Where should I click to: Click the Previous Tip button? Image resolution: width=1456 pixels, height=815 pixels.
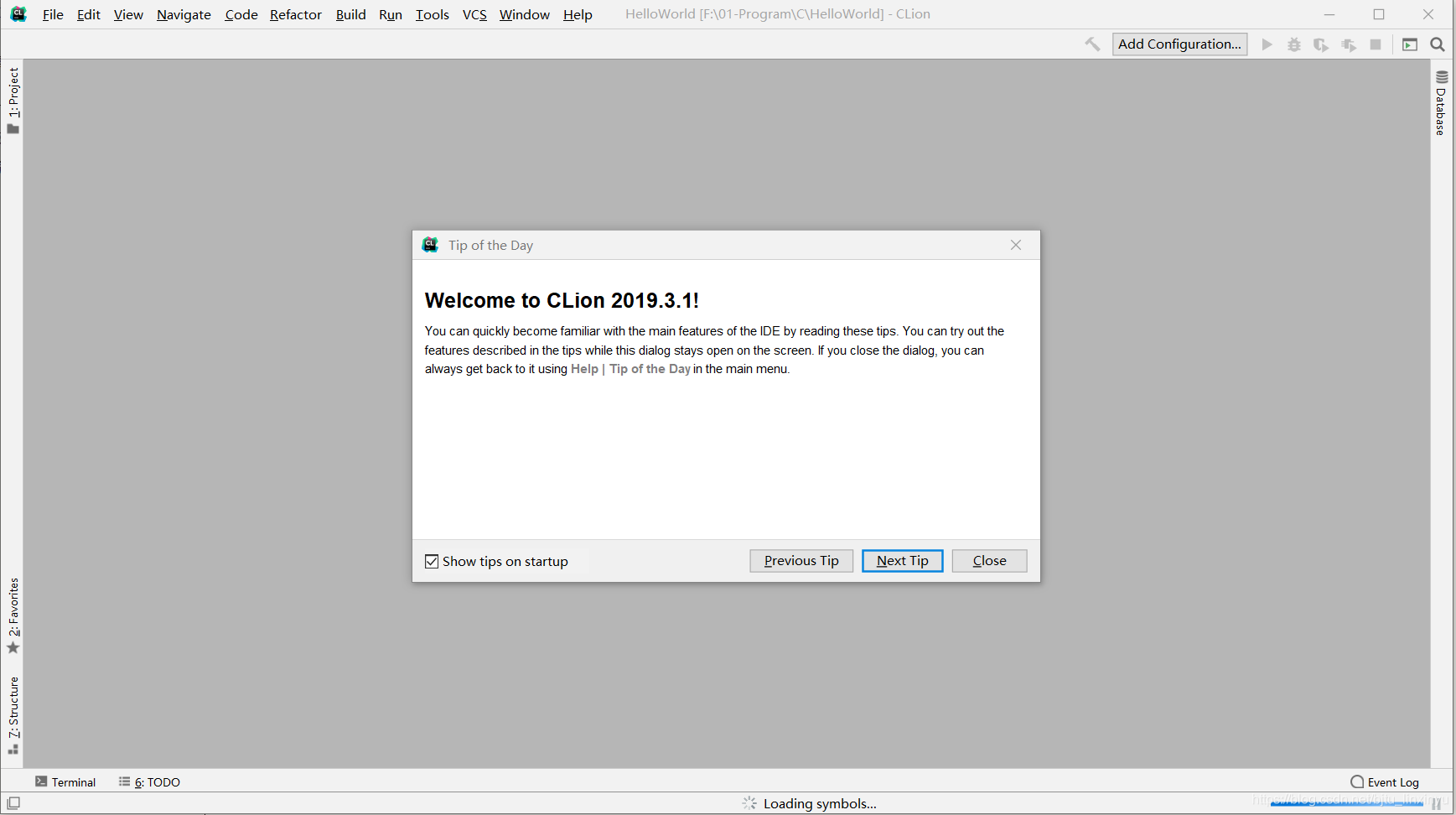point(801,561)
